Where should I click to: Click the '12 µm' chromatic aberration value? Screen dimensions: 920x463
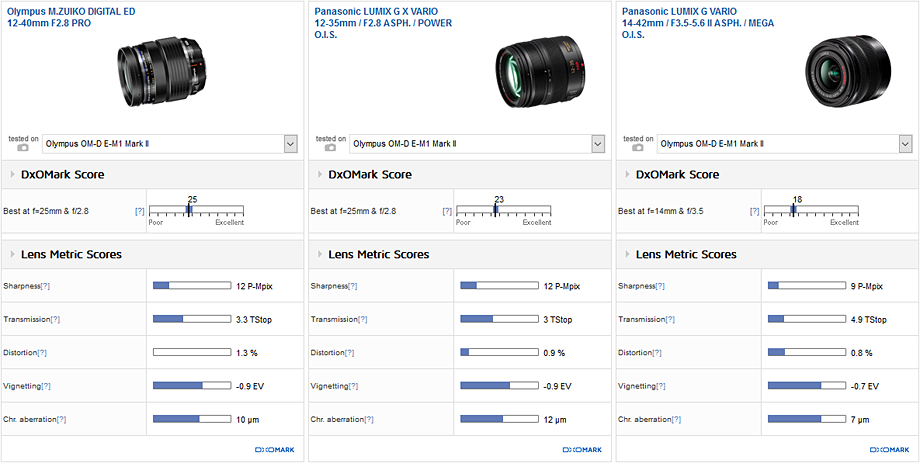[x=554, y=420]
